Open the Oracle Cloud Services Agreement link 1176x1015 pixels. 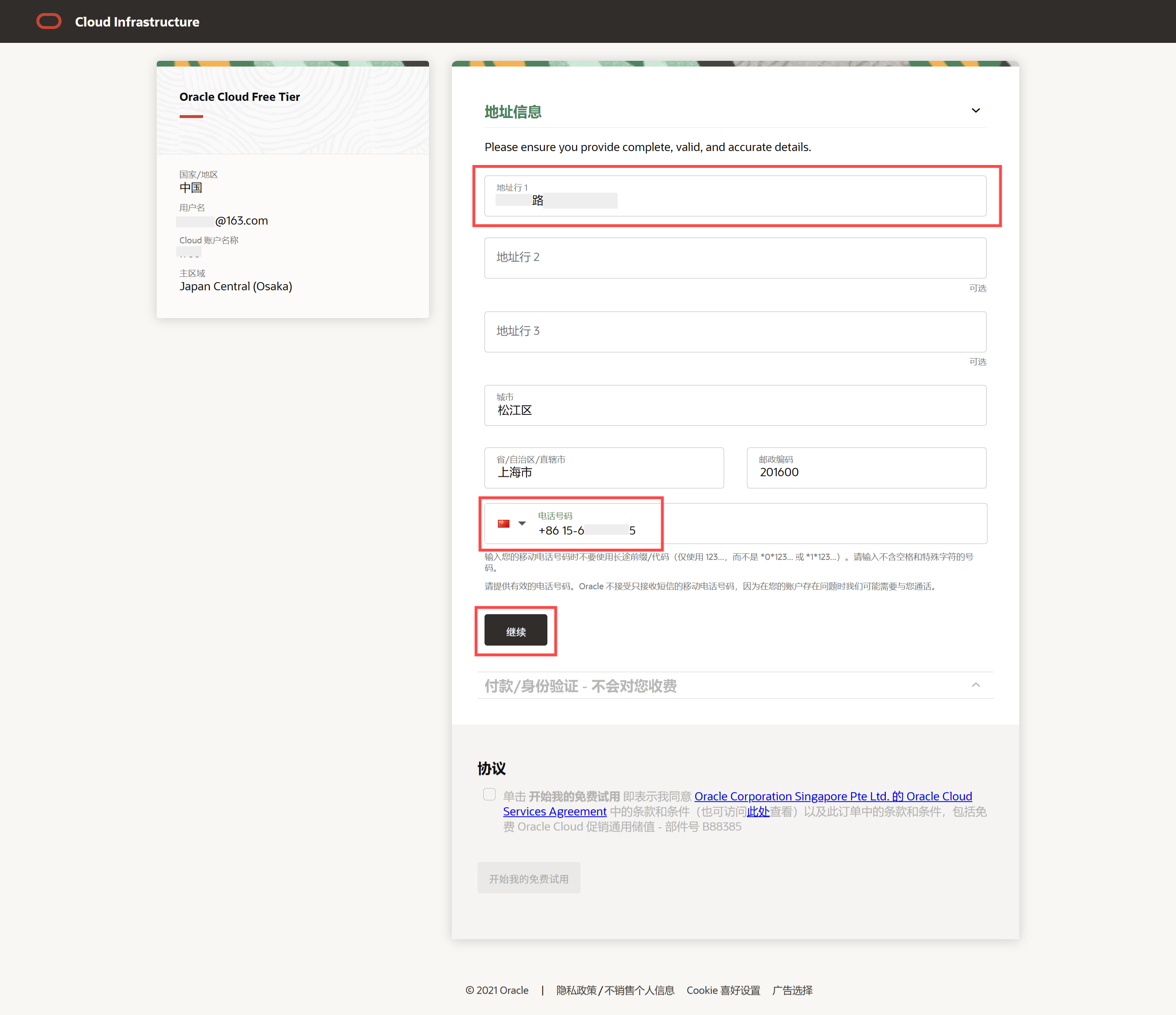[x=737, y=804]
